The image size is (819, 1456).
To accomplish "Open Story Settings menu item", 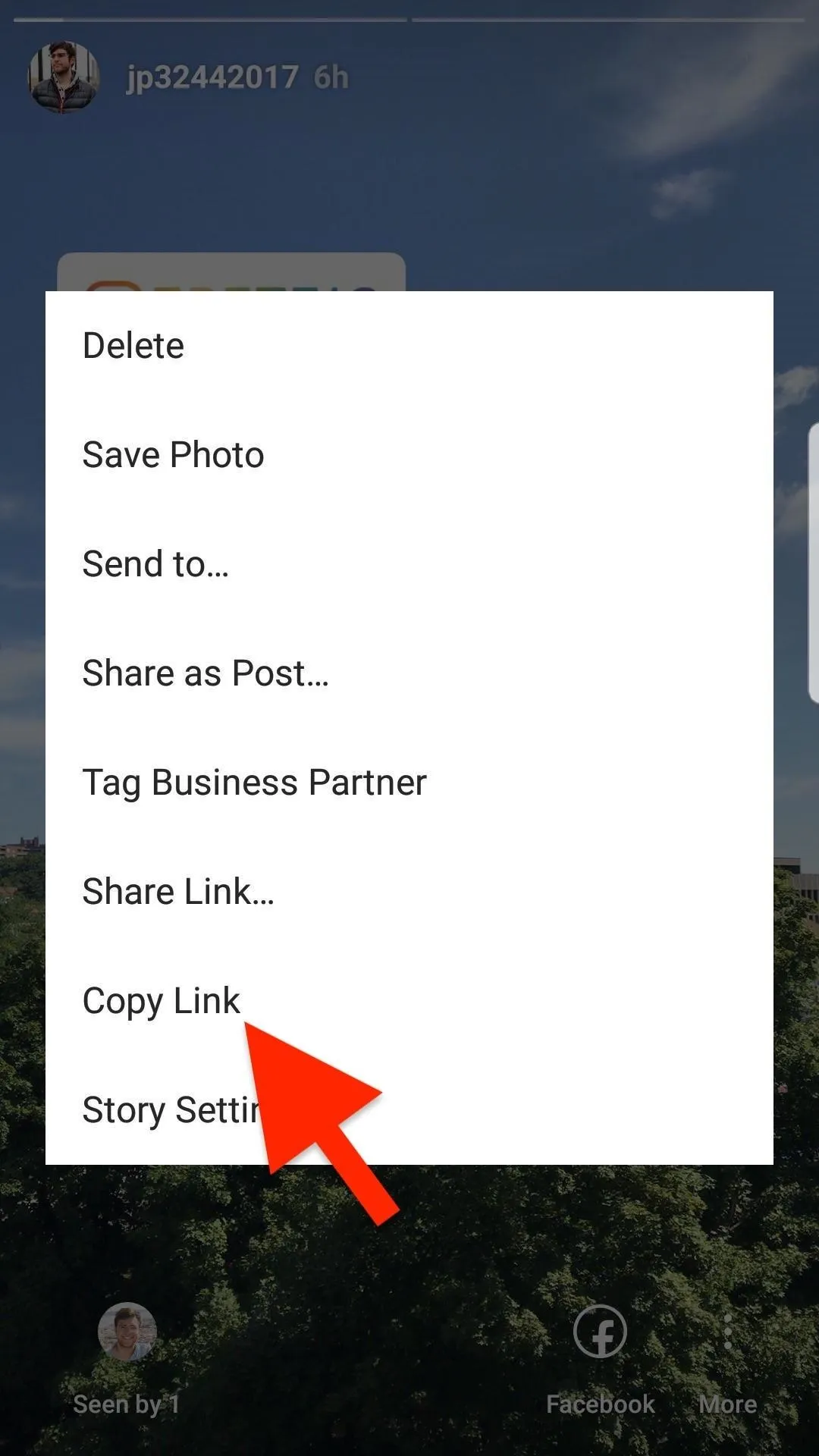I will (x=409, y=1110).
